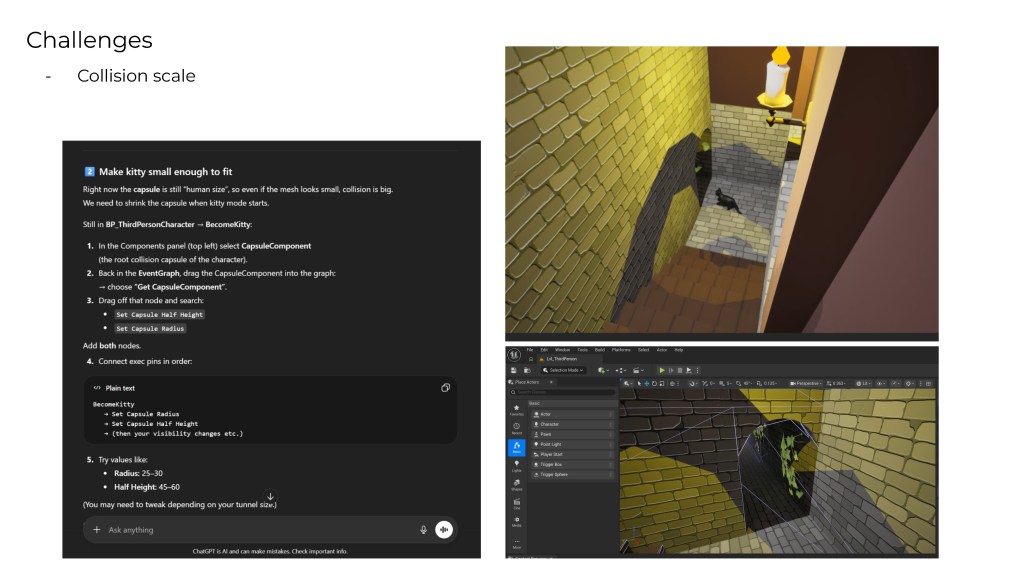
Task: Open the Selection Mode dropdown
Action: (564, 370)
